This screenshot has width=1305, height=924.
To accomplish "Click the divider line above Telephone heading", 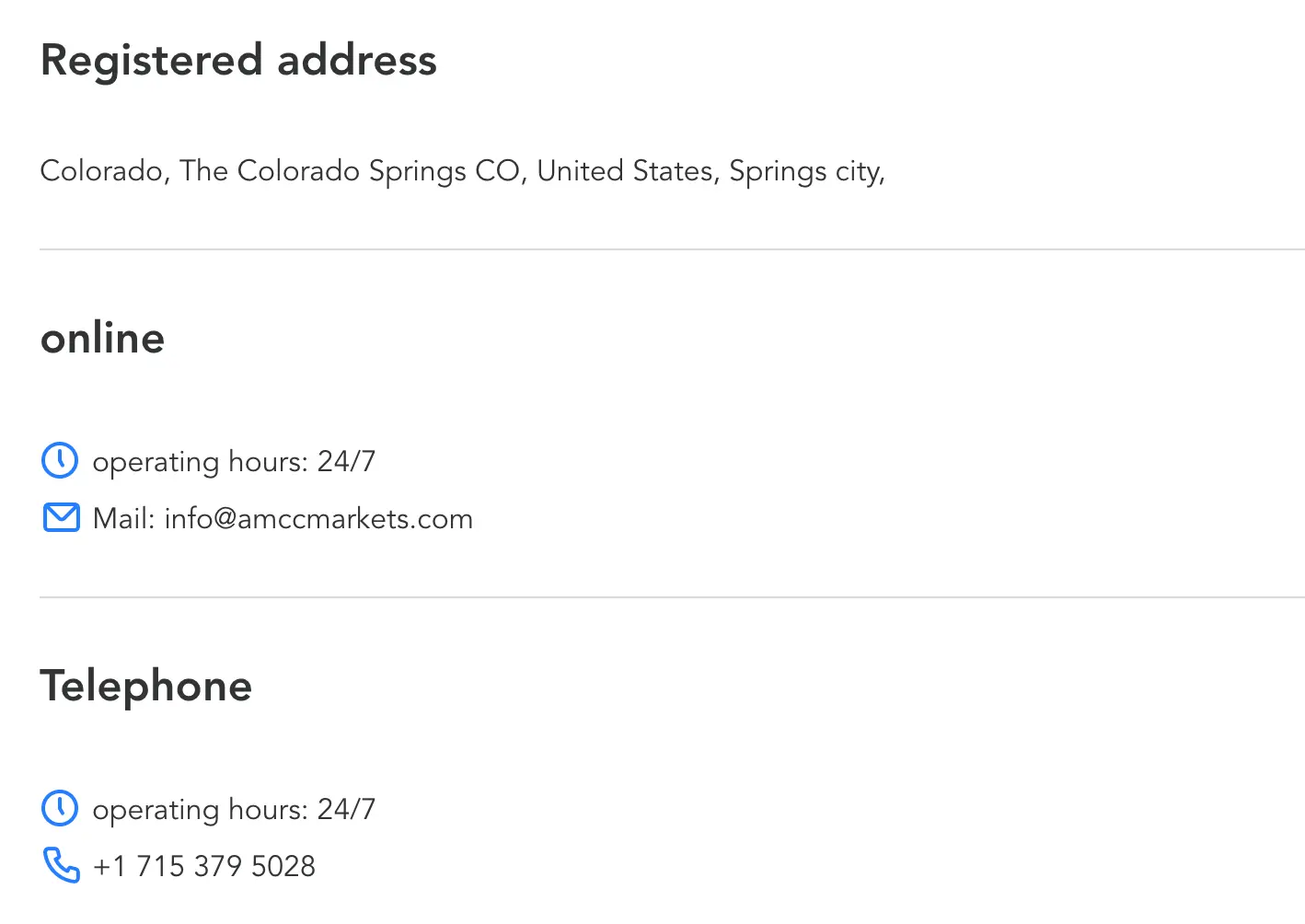I will click(x=672, y=597).
